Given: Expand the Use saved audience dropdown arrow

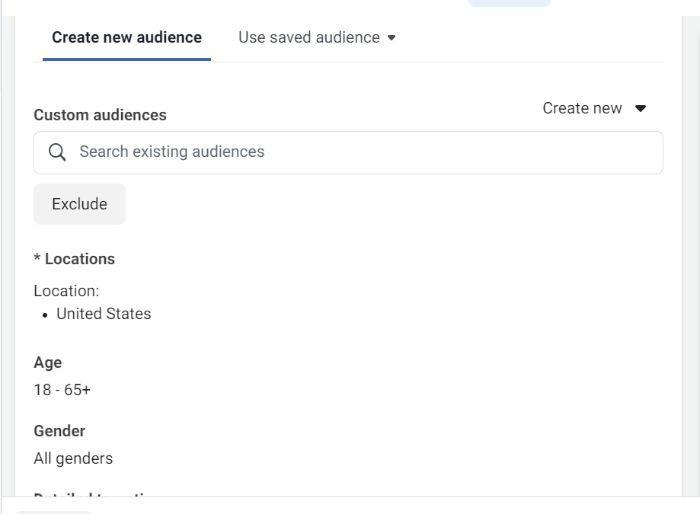Looking at the screenshot, I should [x=391, y=38].
